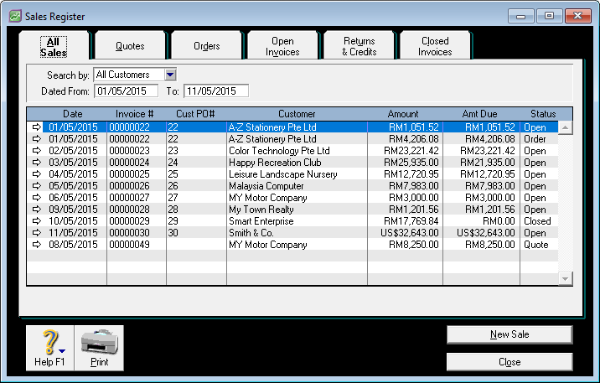The image size is (600, 383).
Task: Click amount RM17,769.84
Action: pyautogui.click(x=411, y=221)
